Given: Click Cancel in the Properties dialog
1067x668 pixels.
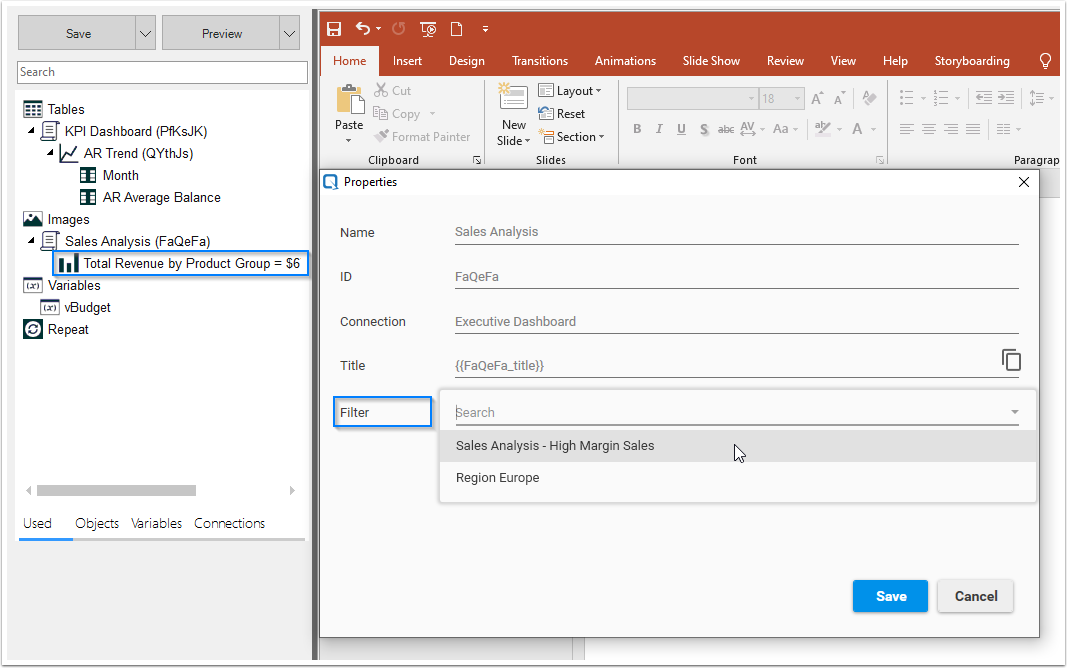Looking at the screenshot, I should tap(975, 596).
